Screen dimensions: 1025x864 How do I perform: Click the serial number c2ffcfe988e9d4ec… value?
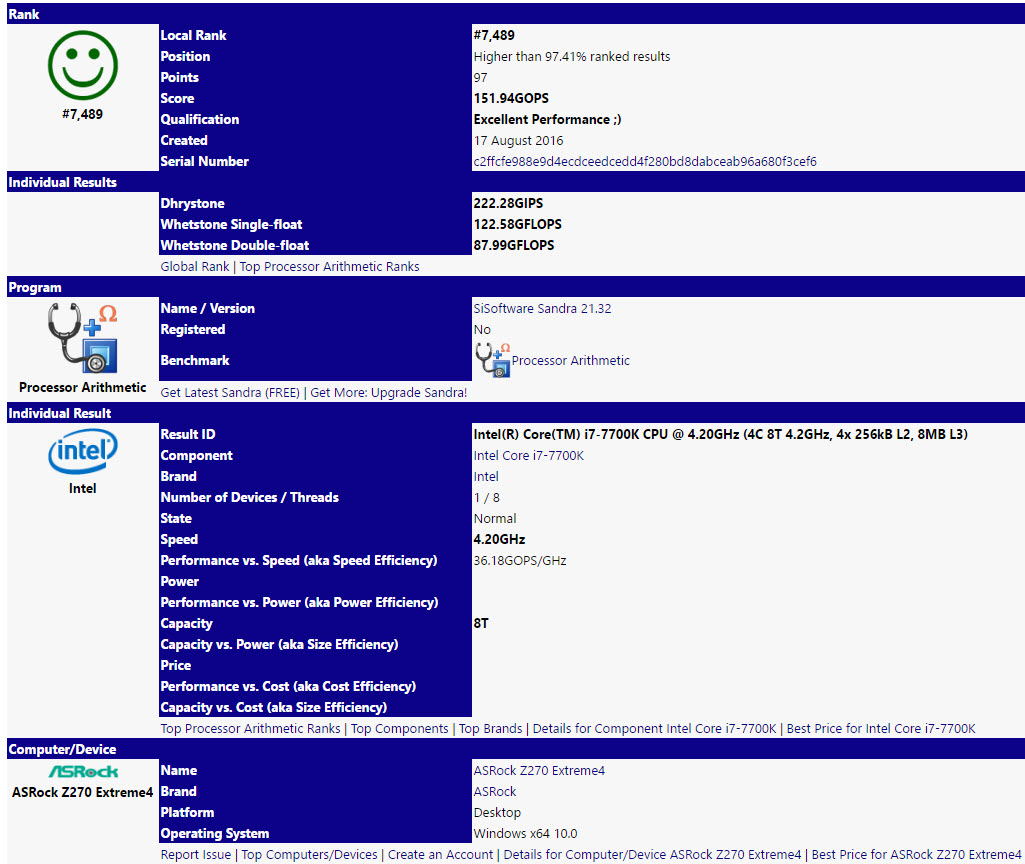(645, 161)
